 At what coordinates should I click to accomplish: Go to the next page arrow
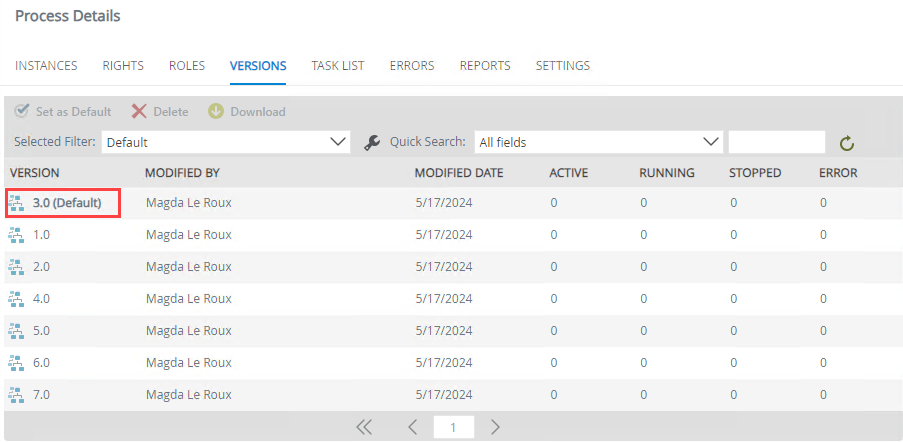495,427
